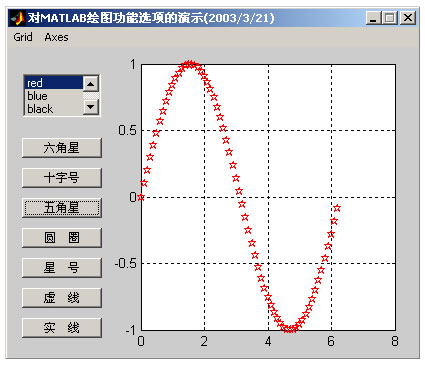Click the 实线 solid line button
Screen dimensions: 425x366
coord(62,328)
